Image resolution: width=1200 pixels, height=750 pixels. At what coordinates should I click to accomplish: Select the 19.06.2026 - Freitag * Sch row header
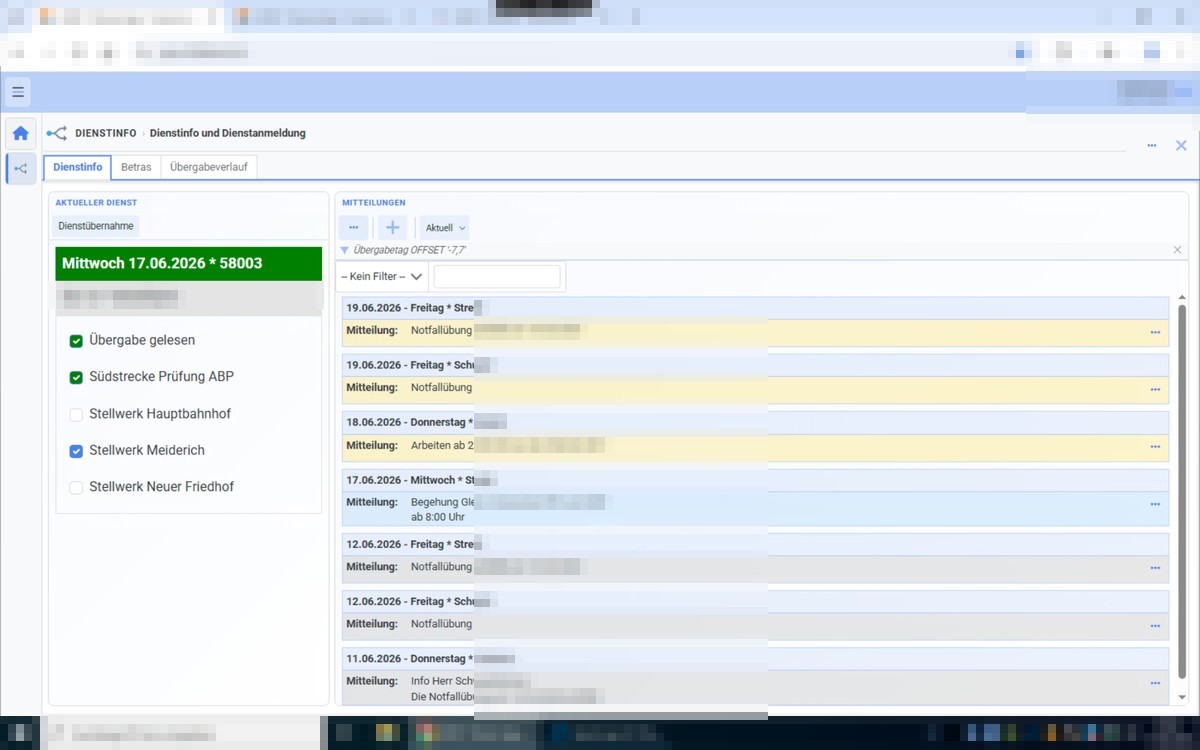(x=755, y=365)
